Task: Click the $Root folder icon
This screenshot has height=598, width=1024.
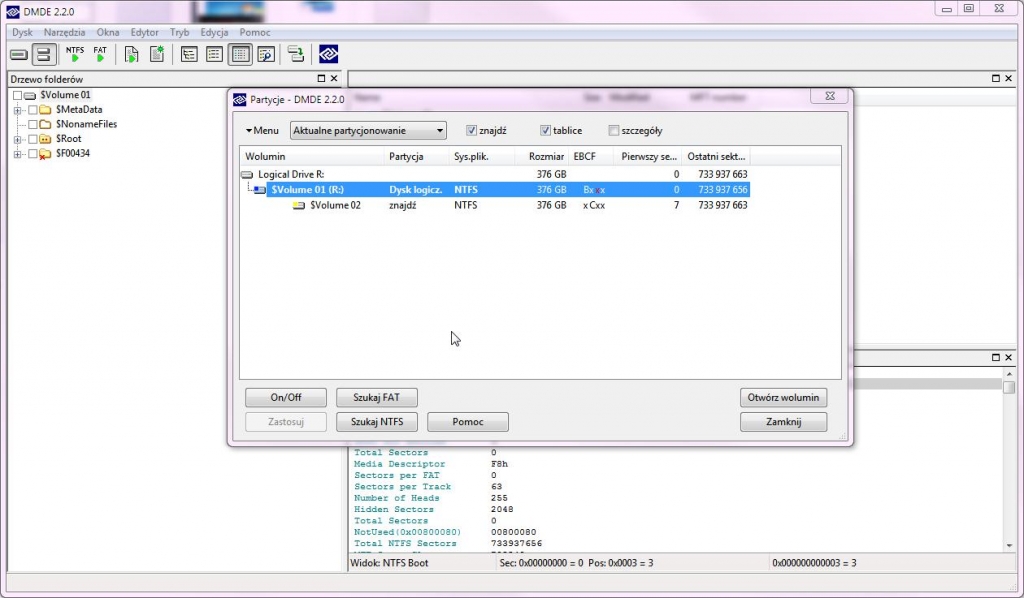Action: [45, 139]
